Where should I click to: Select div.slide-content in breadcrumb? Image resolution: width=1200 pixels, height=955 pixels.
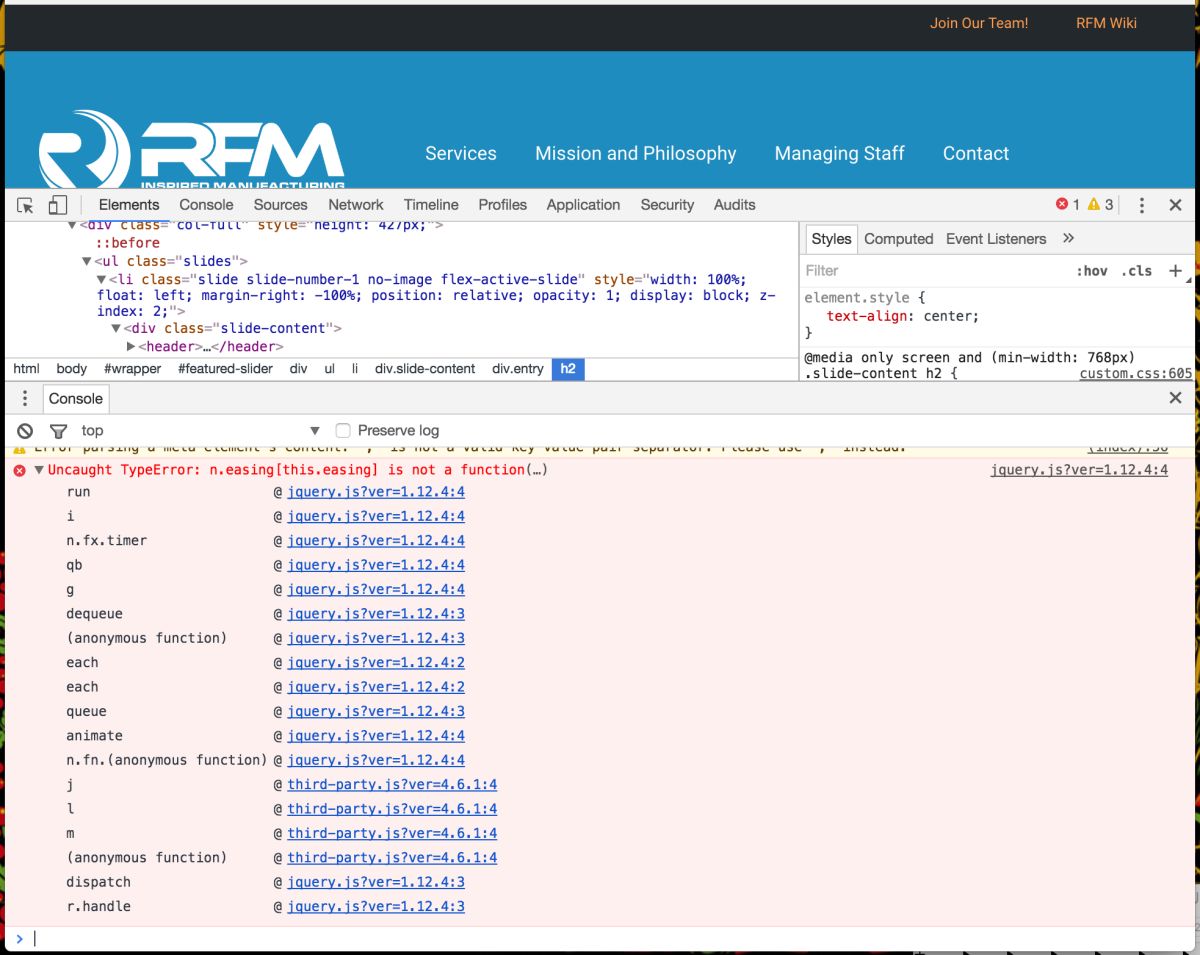[x=425, y=369]
